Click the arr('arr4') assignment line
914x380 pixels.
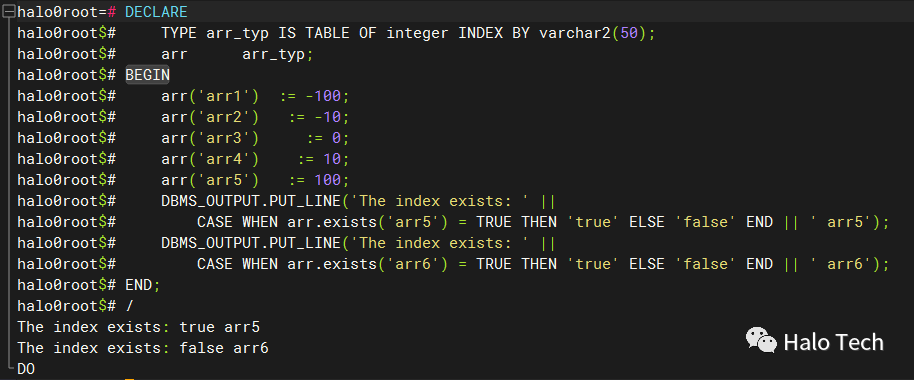click(x=255, y=159)
